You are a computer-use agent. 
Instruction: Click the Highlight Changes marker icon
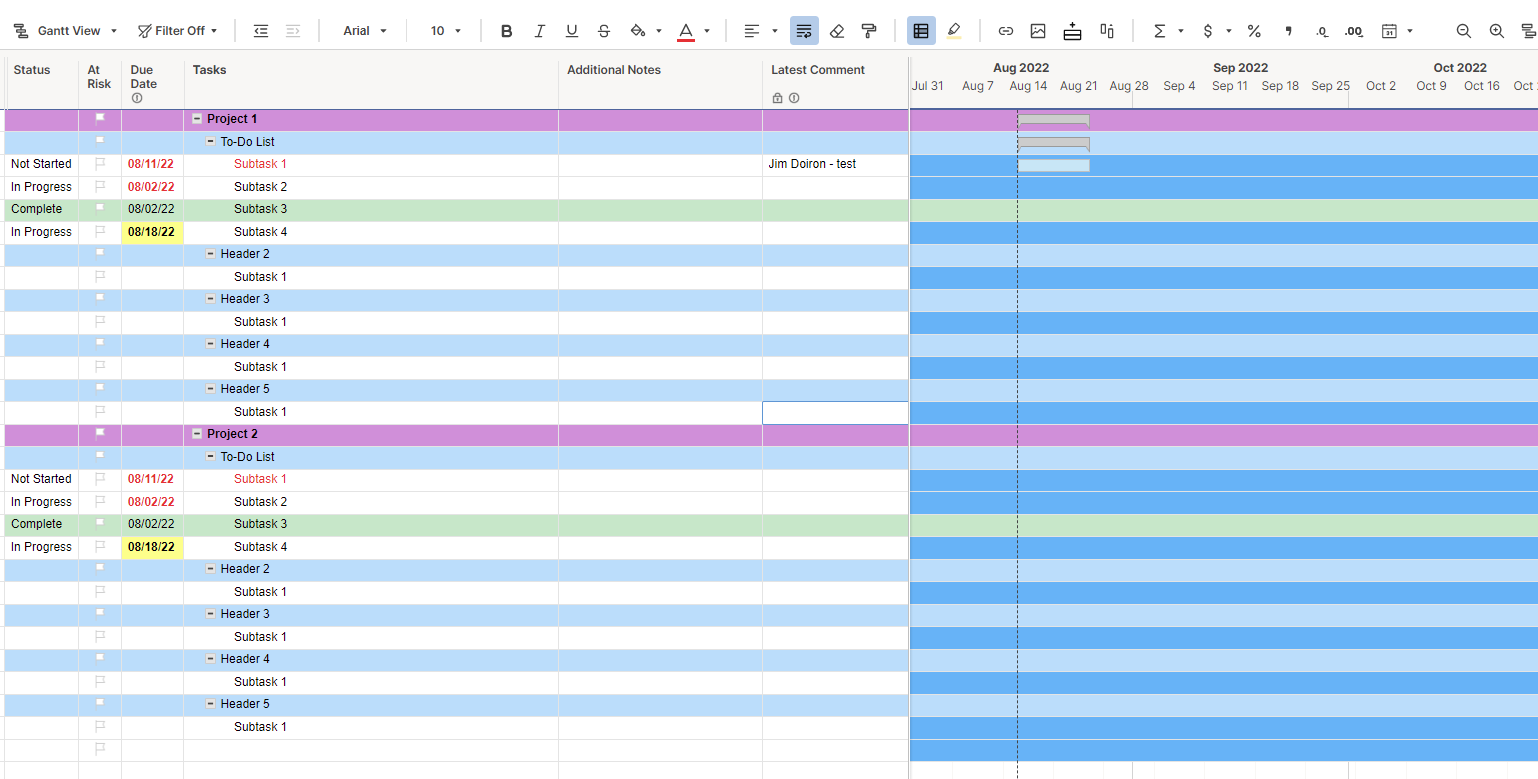[953, 31]
